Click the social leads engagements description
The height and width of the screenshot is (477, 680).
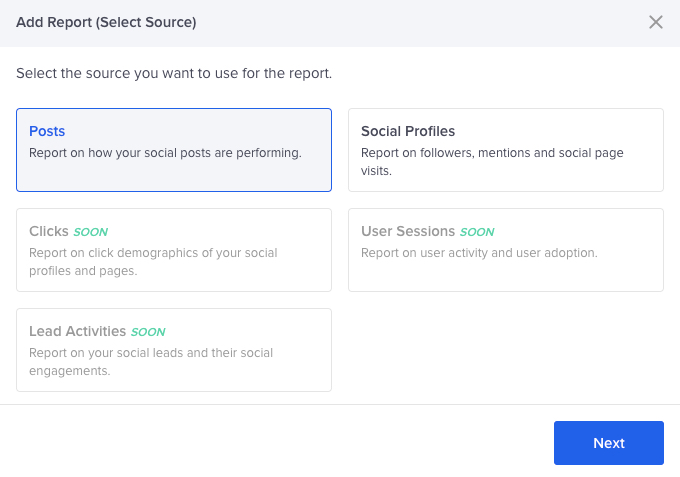click(x=151, y=361)
